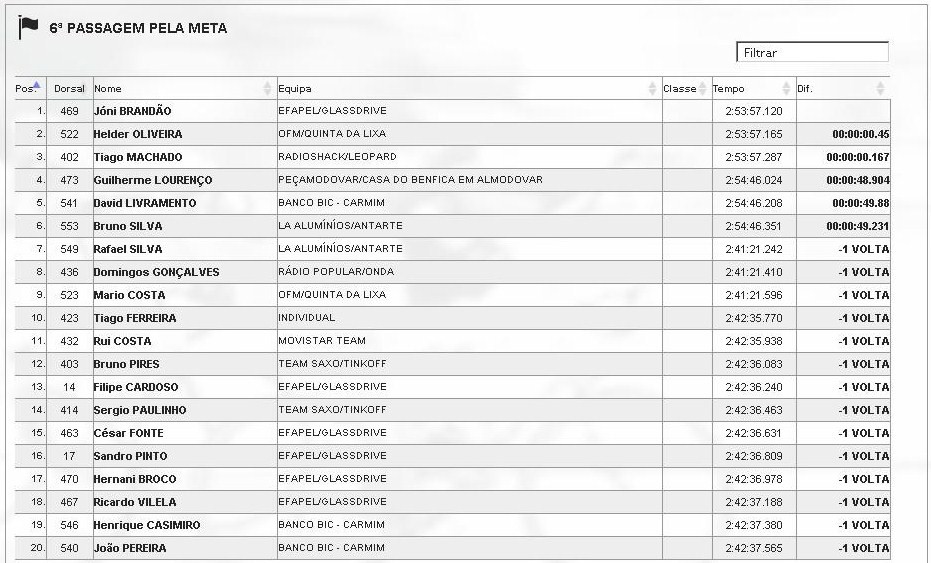Click on Tiago MACHADO's name
The width and height of the screenshot is (931, 563).
pyautogui.click(x=137, y=157)
